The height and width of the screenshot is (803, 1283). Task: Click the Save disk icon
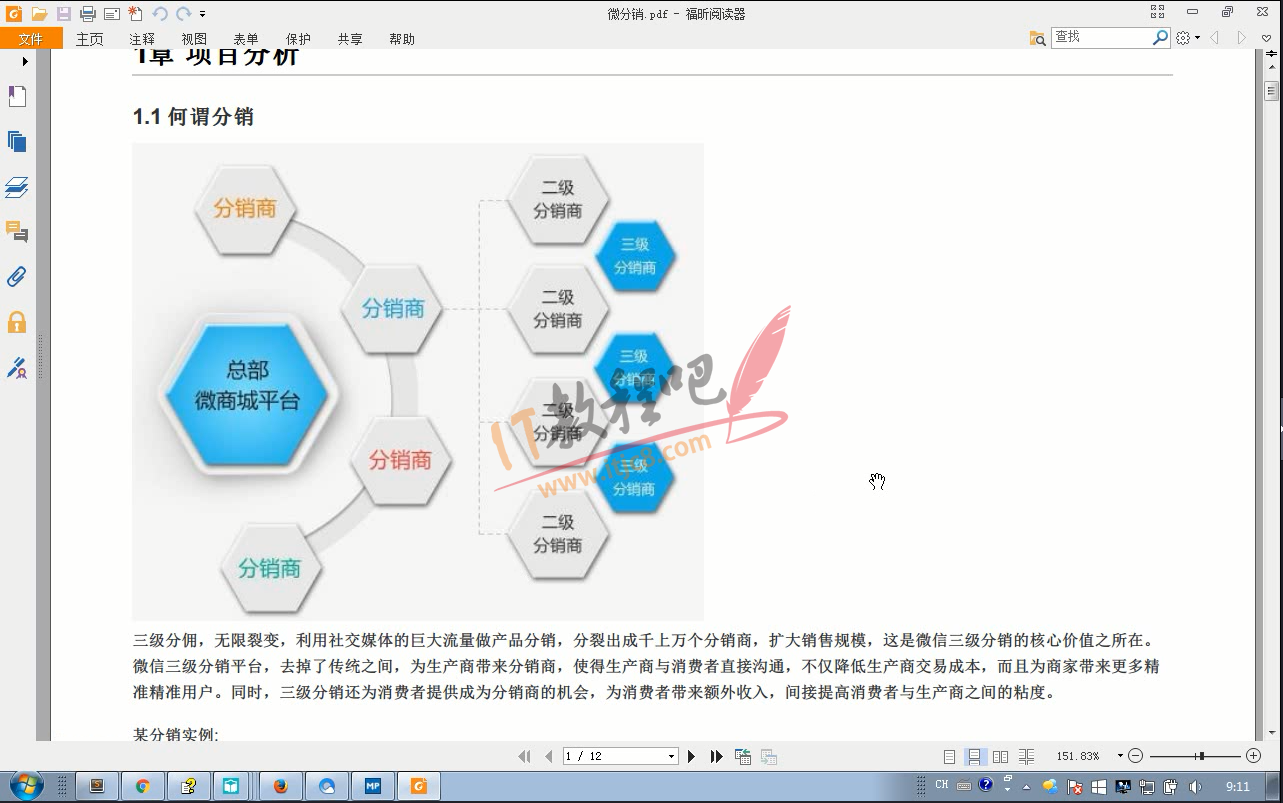coord(63,14)
